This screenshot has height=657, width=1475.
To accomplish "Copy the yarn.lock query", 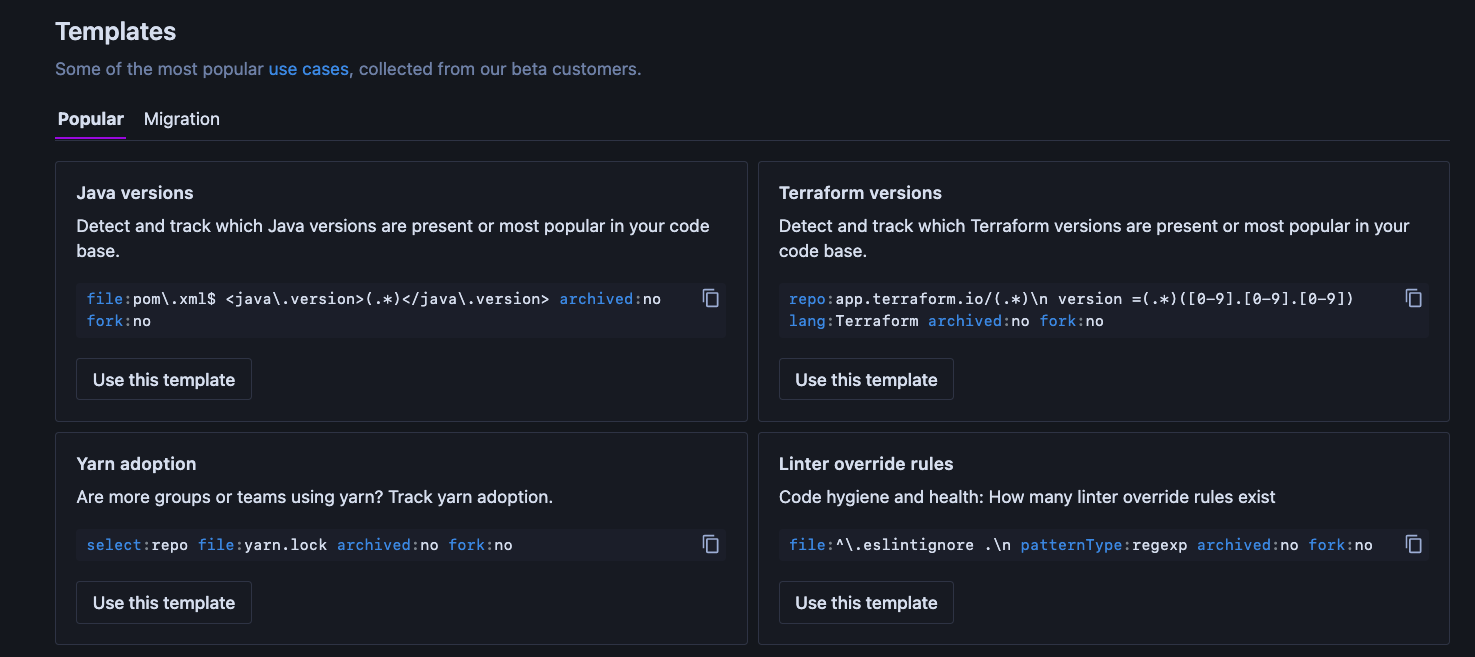I will (x=711, y=544).
